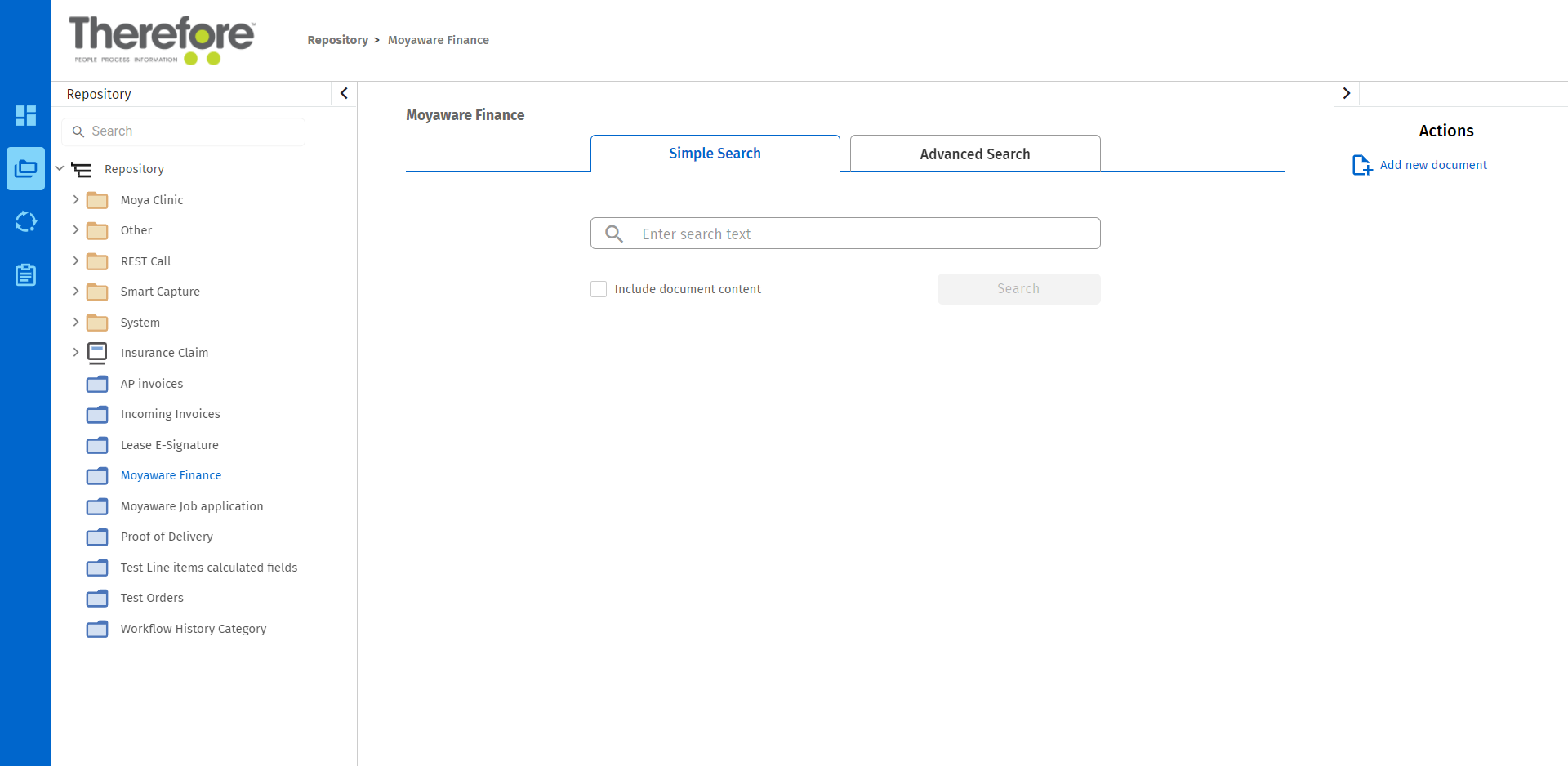This screenshot has width=1568, height=766.
Task: Click the magnifier icon in the main search field
Action: click(614, 234)
